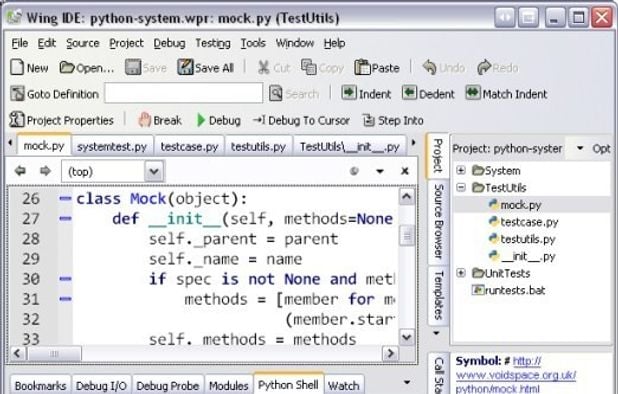Indent code with Indent icon
The width and height of the screenshot is (618, 394).
(349, 93)
